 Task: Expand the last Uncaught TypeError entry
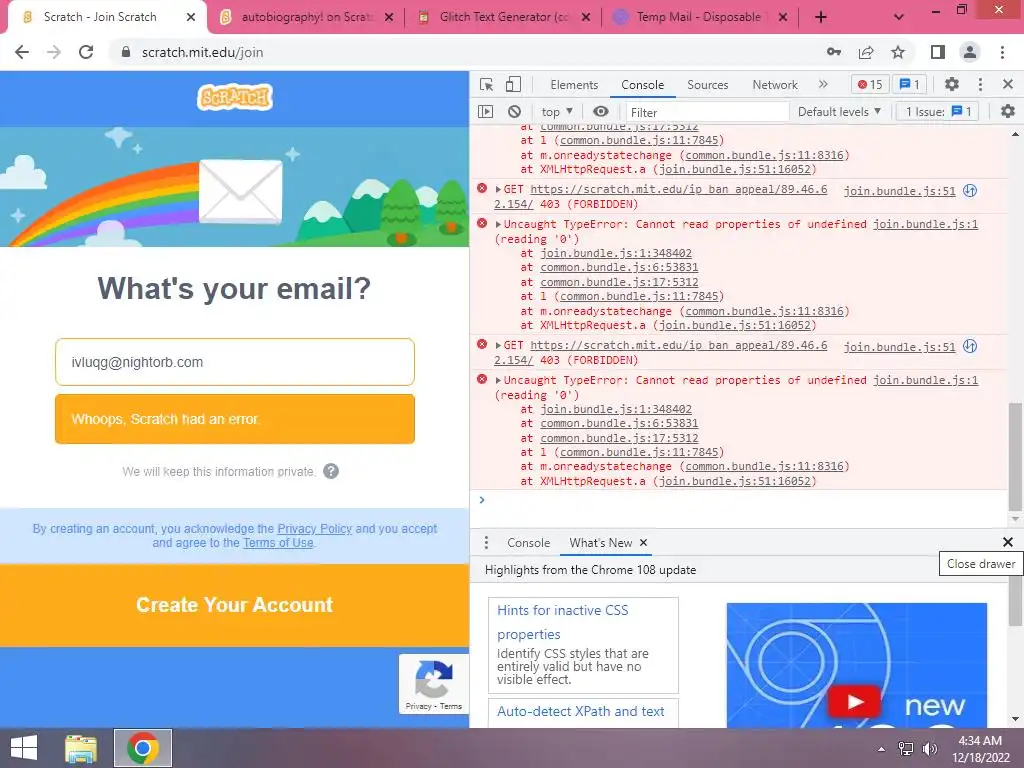click(498, 380)
